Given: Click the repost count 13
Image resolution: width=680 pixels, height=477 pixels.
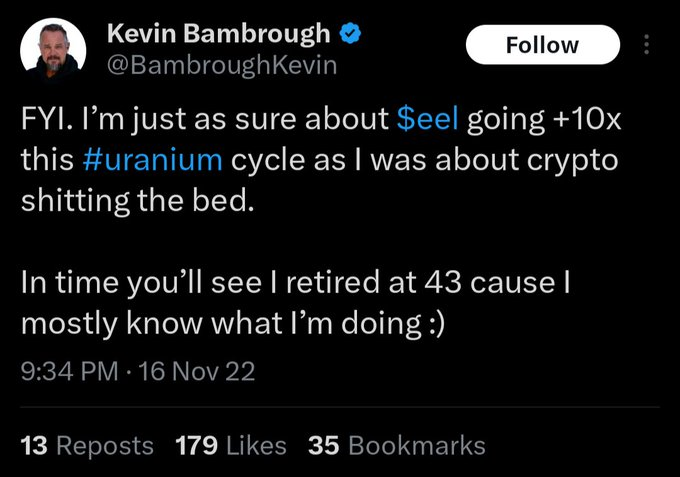Looking at the screenshot, I should click(33, 445).
